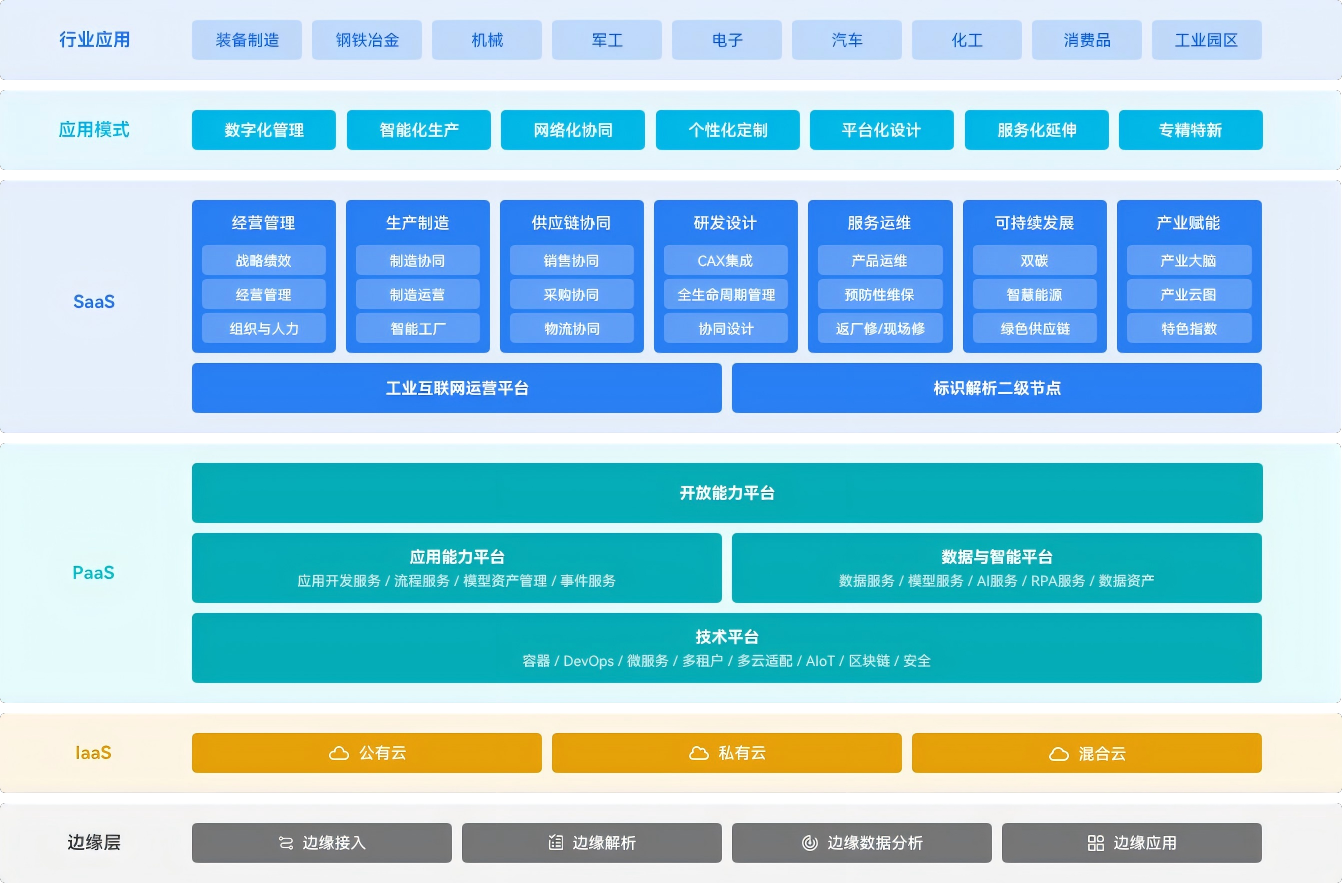1342x883 pixels.
Task: Open the 制造运营 item
Action: (x=418, y=295)
